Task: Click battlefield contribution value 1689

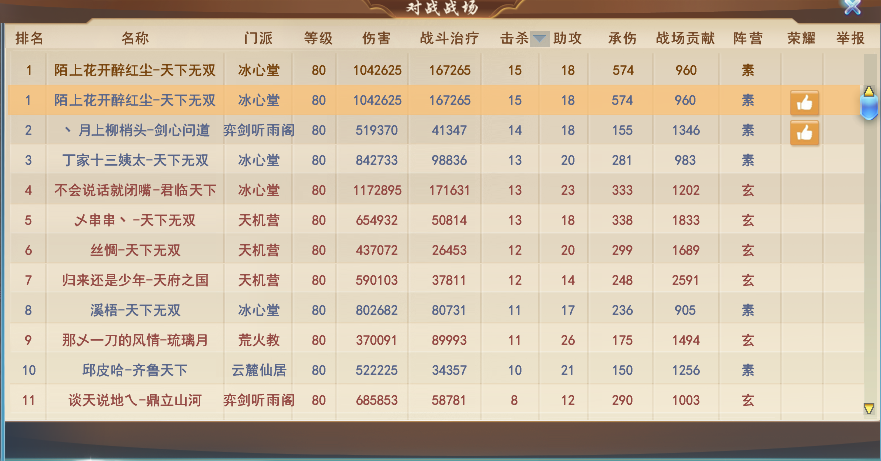Action: click(x=686, y=250)
